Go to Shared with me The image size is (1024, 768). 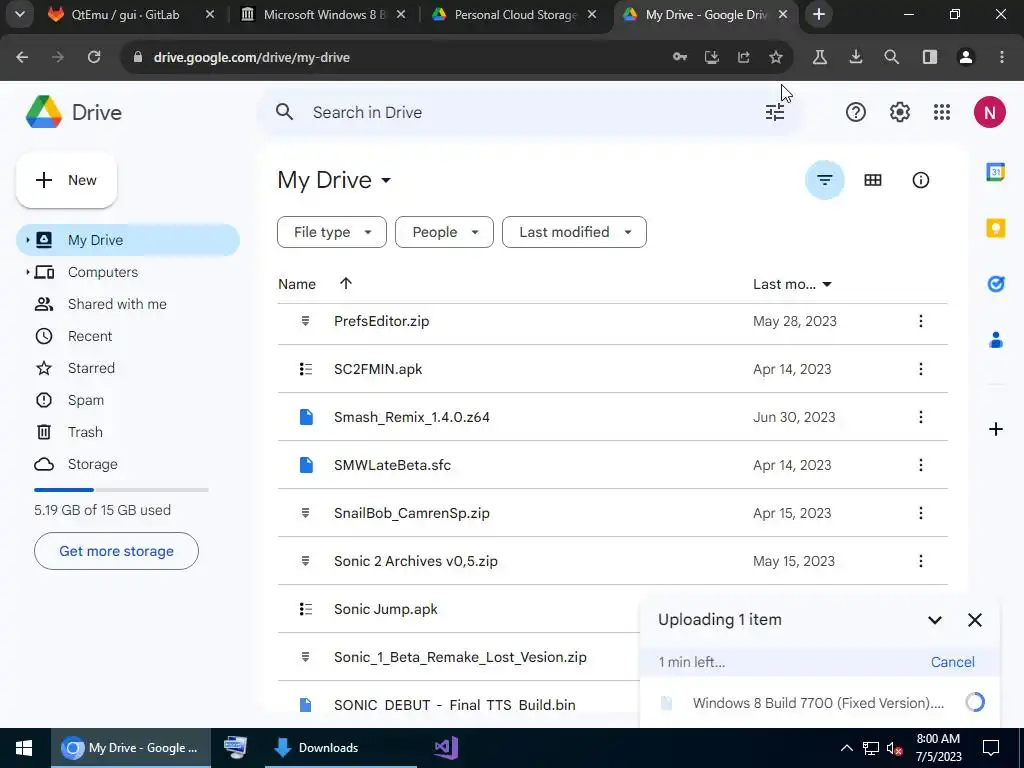tap(117, 304)
